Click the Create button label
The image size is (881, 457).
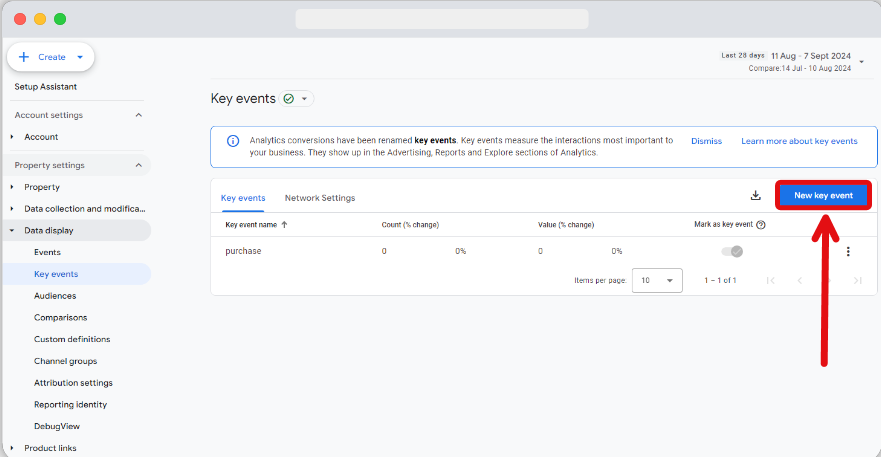click(52, 57)
